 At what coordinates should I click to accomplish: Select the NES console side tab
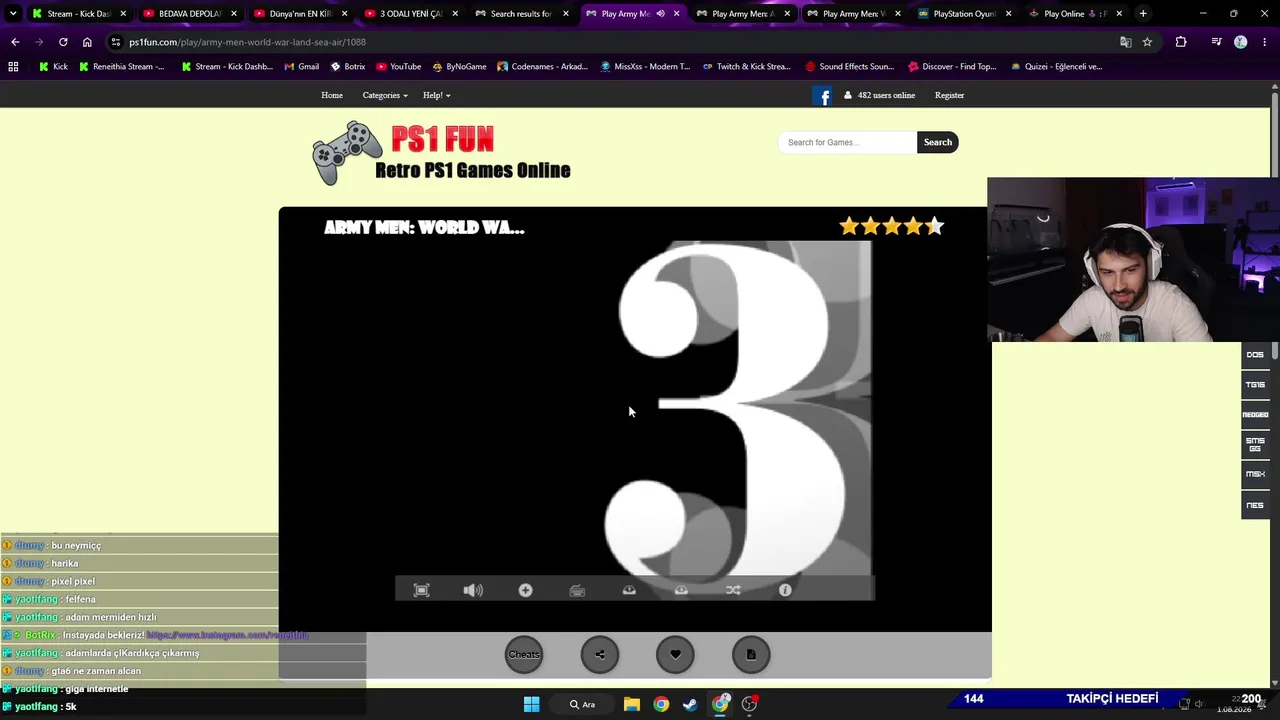1255,505
